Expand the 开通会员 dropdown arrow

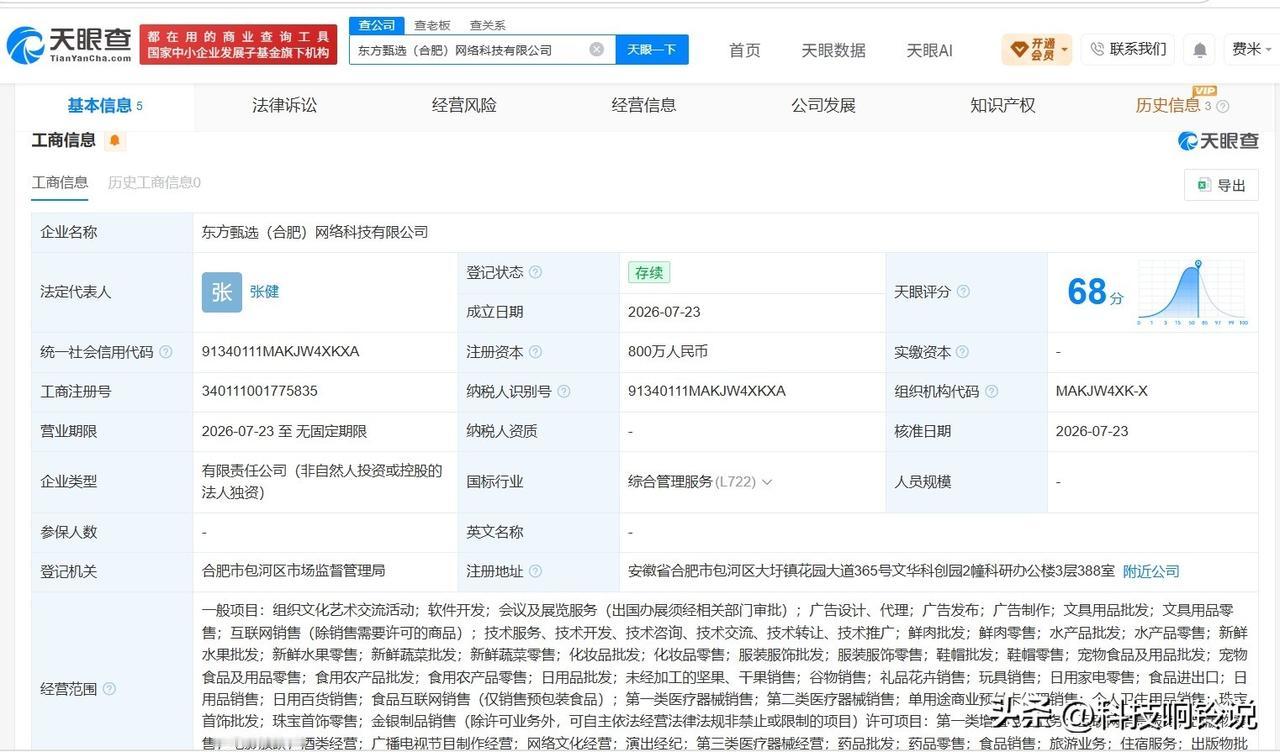click(1064, 49)
